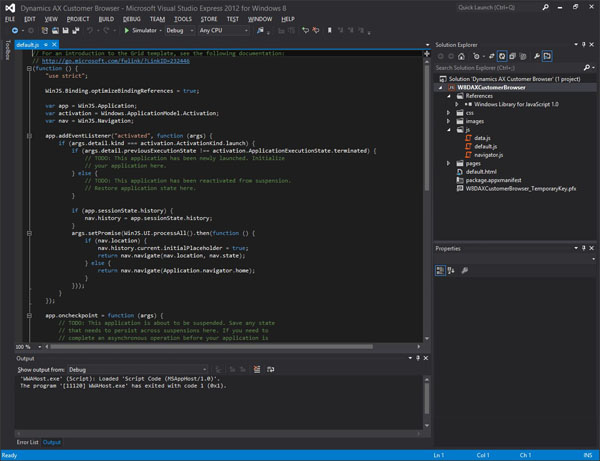Image resolution: width=600 pixels, height=461 pixels.
Task: Click the Output panel vertical scrollbar thumb
Action: (426, 398)
